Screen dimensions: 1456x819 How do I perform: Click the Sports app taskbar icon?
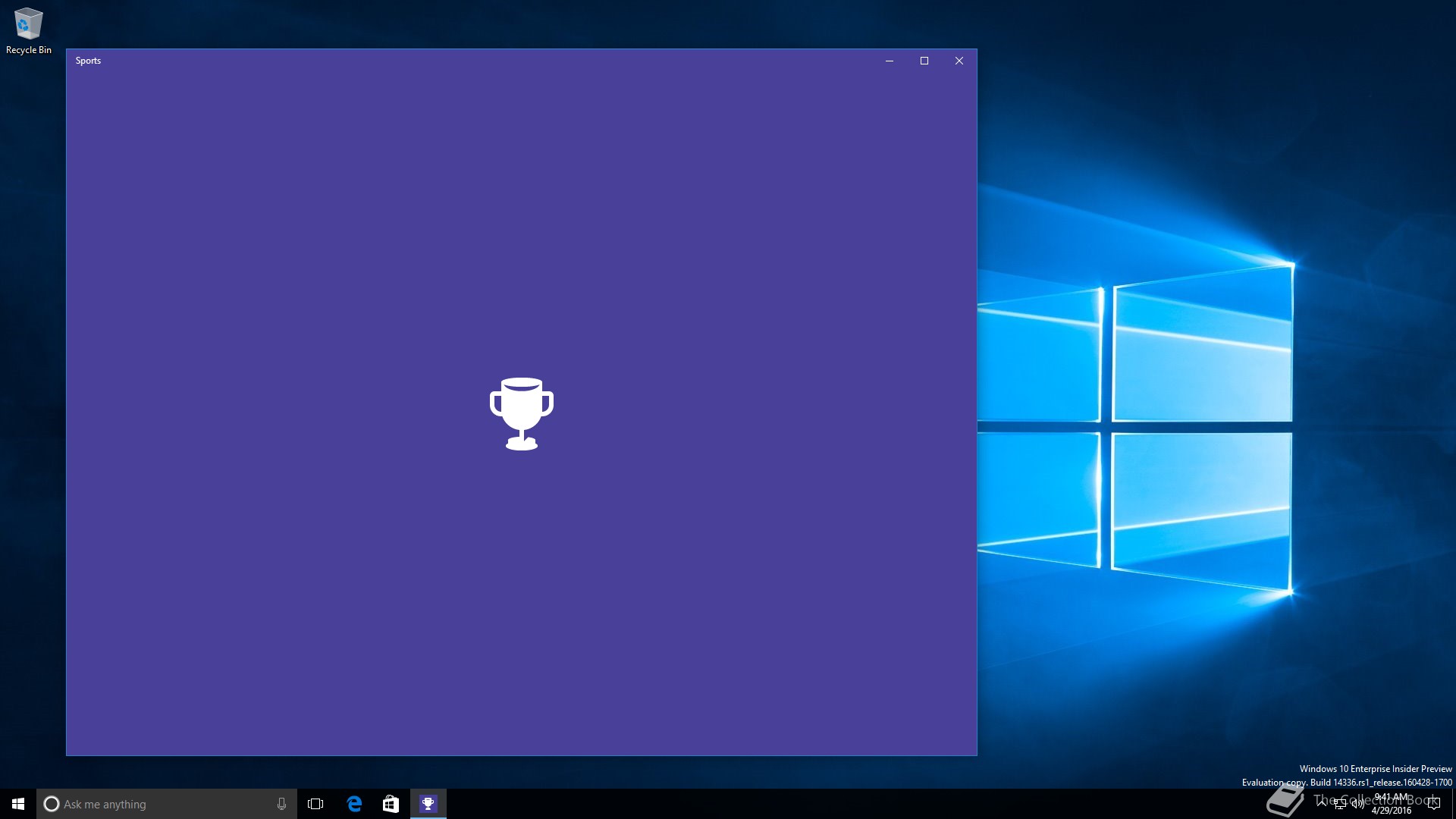428,804
